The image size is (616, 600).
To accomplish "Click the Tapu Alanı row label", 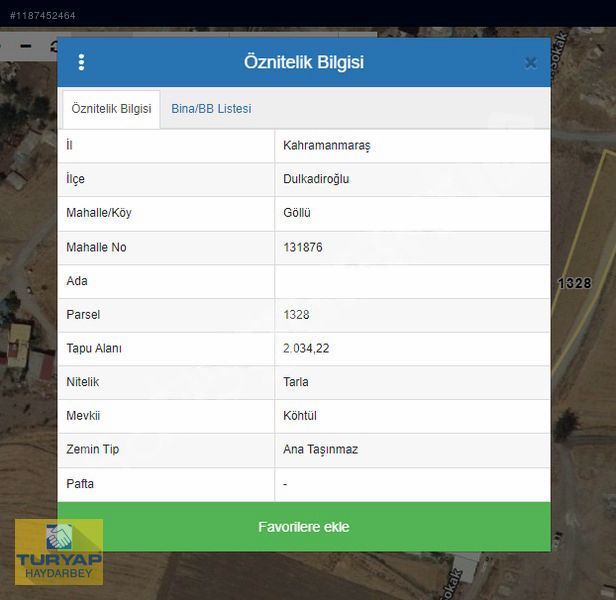I will [x=94, y=348].
